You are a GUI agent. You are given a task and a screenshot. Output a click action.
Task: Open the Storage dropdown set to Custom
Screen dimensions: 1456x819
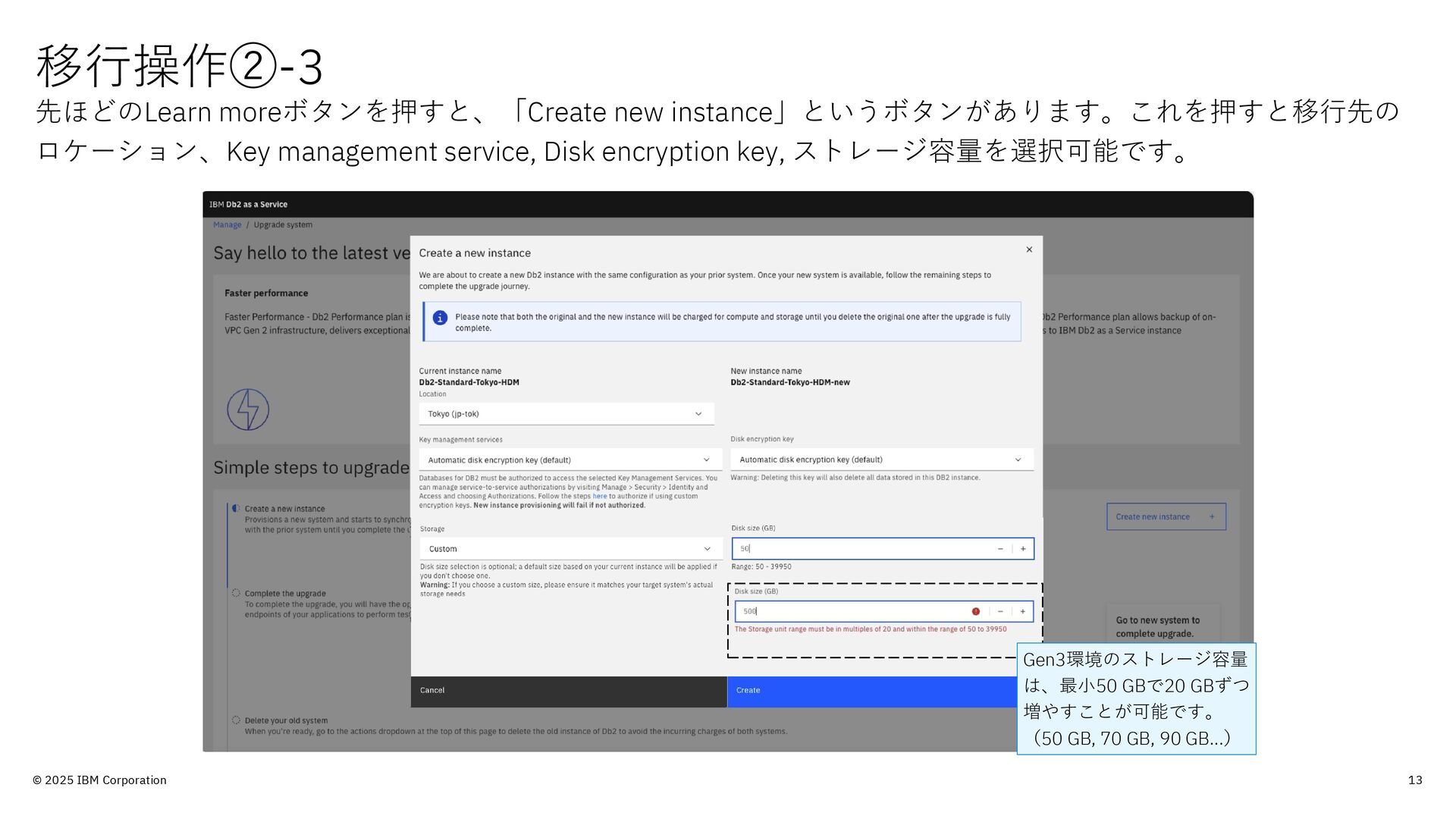[x=570, y=549]
